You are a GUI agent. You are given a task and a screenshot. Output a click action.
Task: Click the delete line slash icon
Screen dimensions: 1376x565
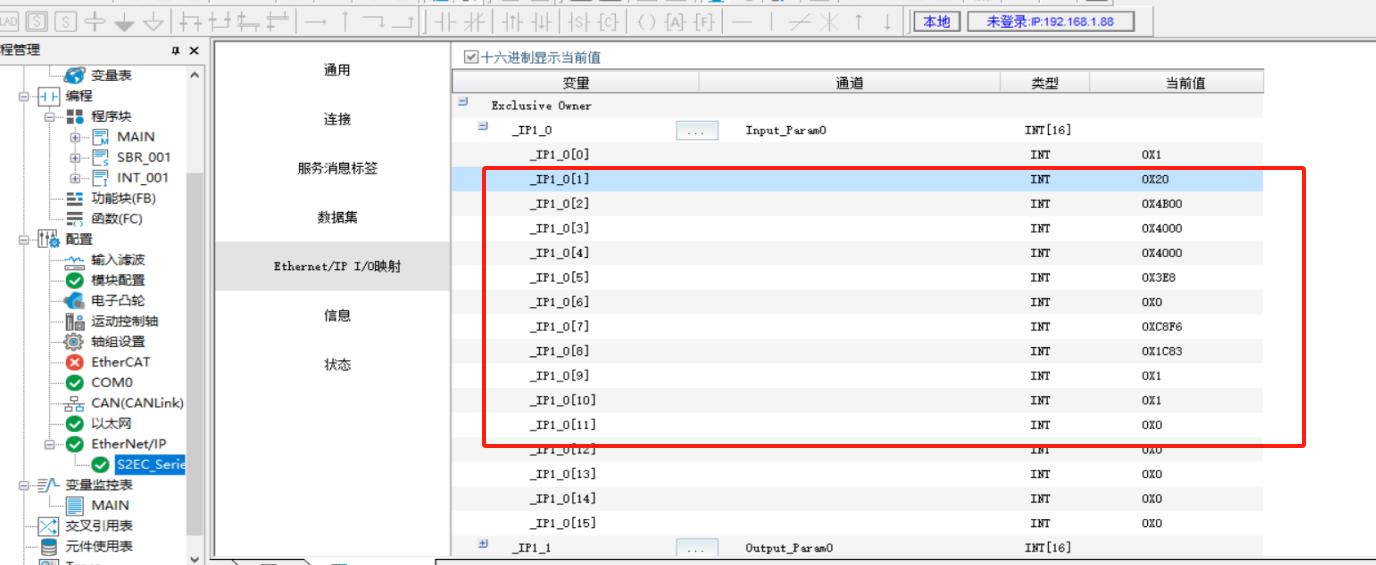798,22
